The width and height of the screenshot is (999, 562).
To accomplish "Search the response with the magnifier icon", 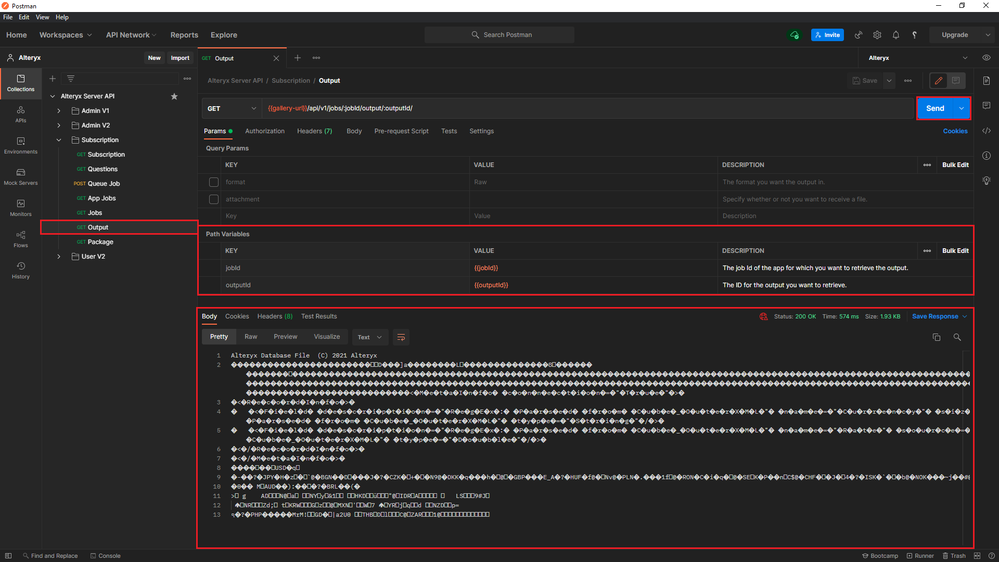I will (x=957, y=337).
